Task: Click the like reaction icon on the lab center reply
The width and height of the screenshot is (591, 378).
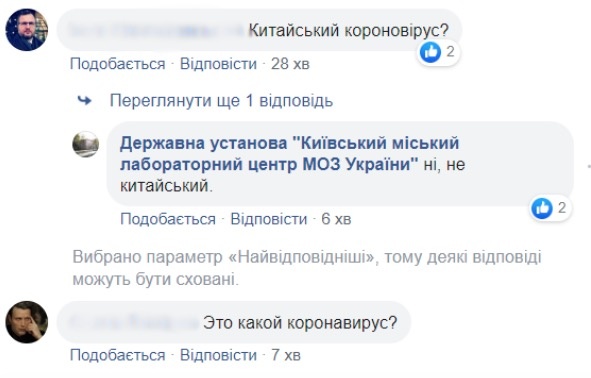Action: (x=542, y=208)
